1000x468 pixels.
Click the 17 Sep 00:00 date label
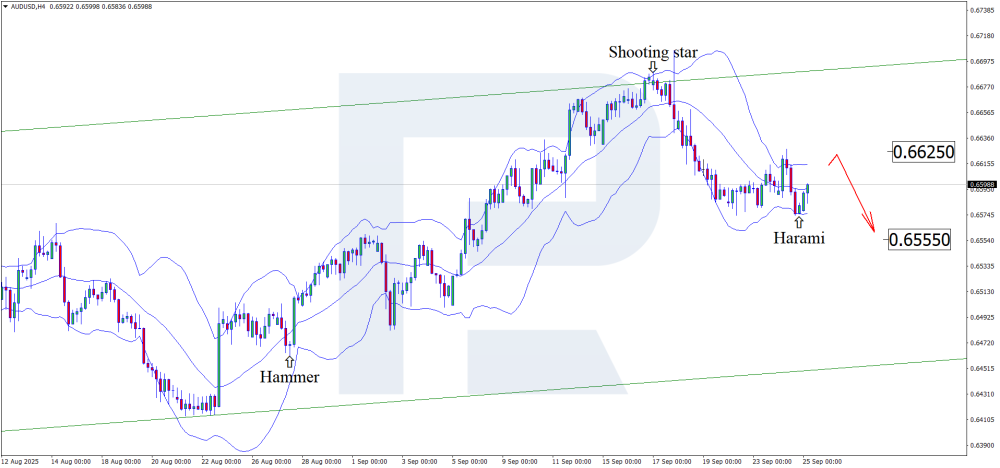671,462
